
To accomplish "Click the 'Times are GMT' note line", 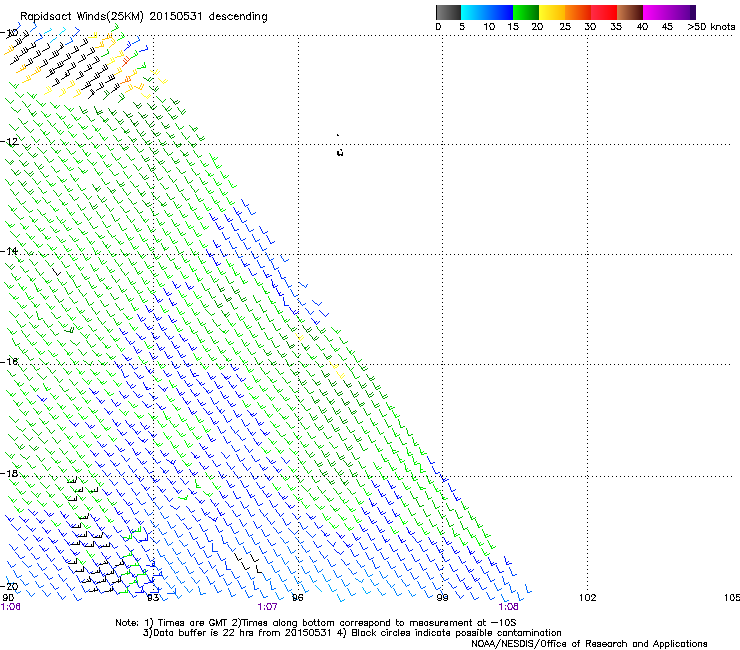I will (x=316, y=623).
